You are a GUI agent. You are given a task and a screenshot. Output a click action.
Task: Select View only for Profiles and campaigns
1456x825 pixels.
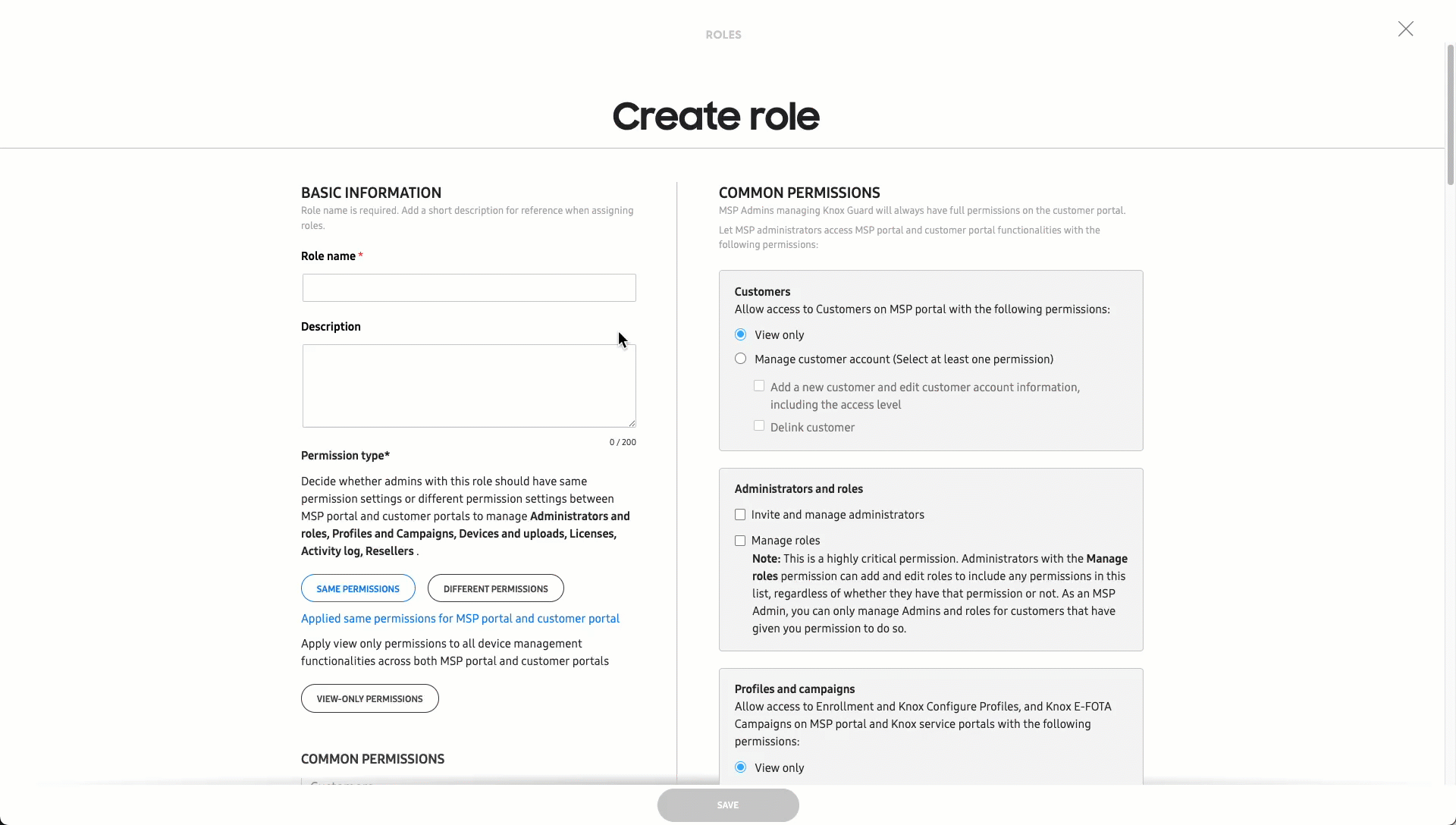[x=741, y=767]
